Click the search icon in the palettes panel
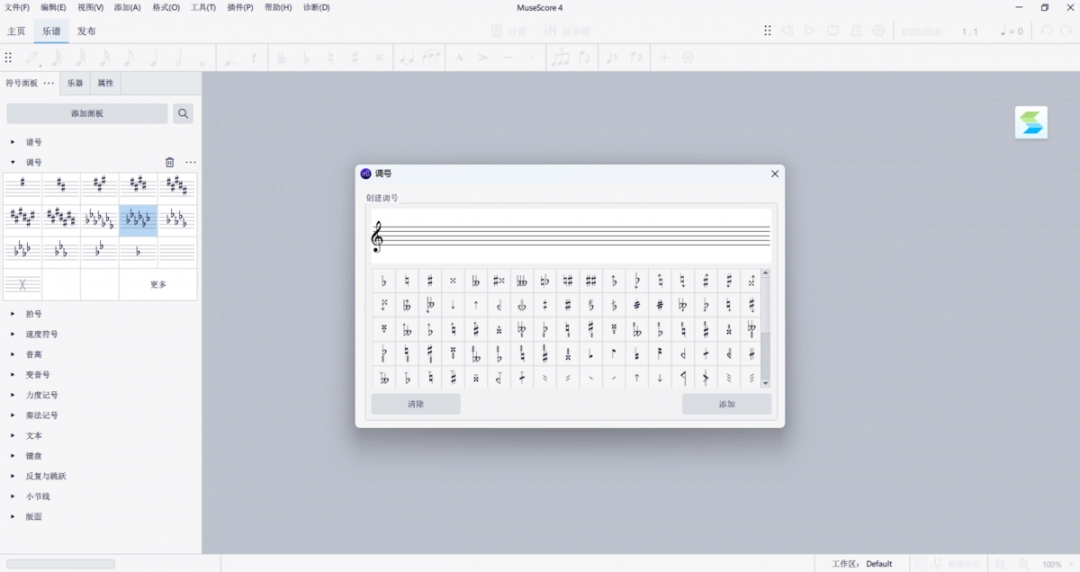The height and width of the screenshot is (572, 1080). pyautogui.click(x=183, y=114)
